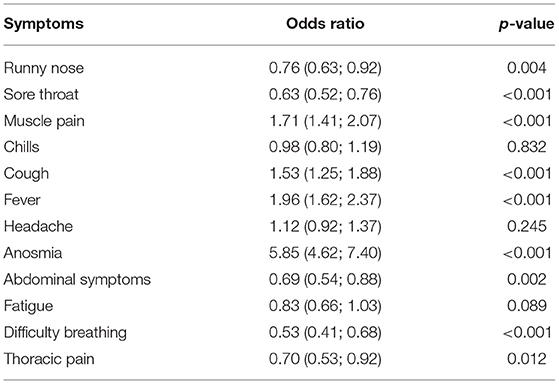Select the Cough row label

click(x=26, y=174)
